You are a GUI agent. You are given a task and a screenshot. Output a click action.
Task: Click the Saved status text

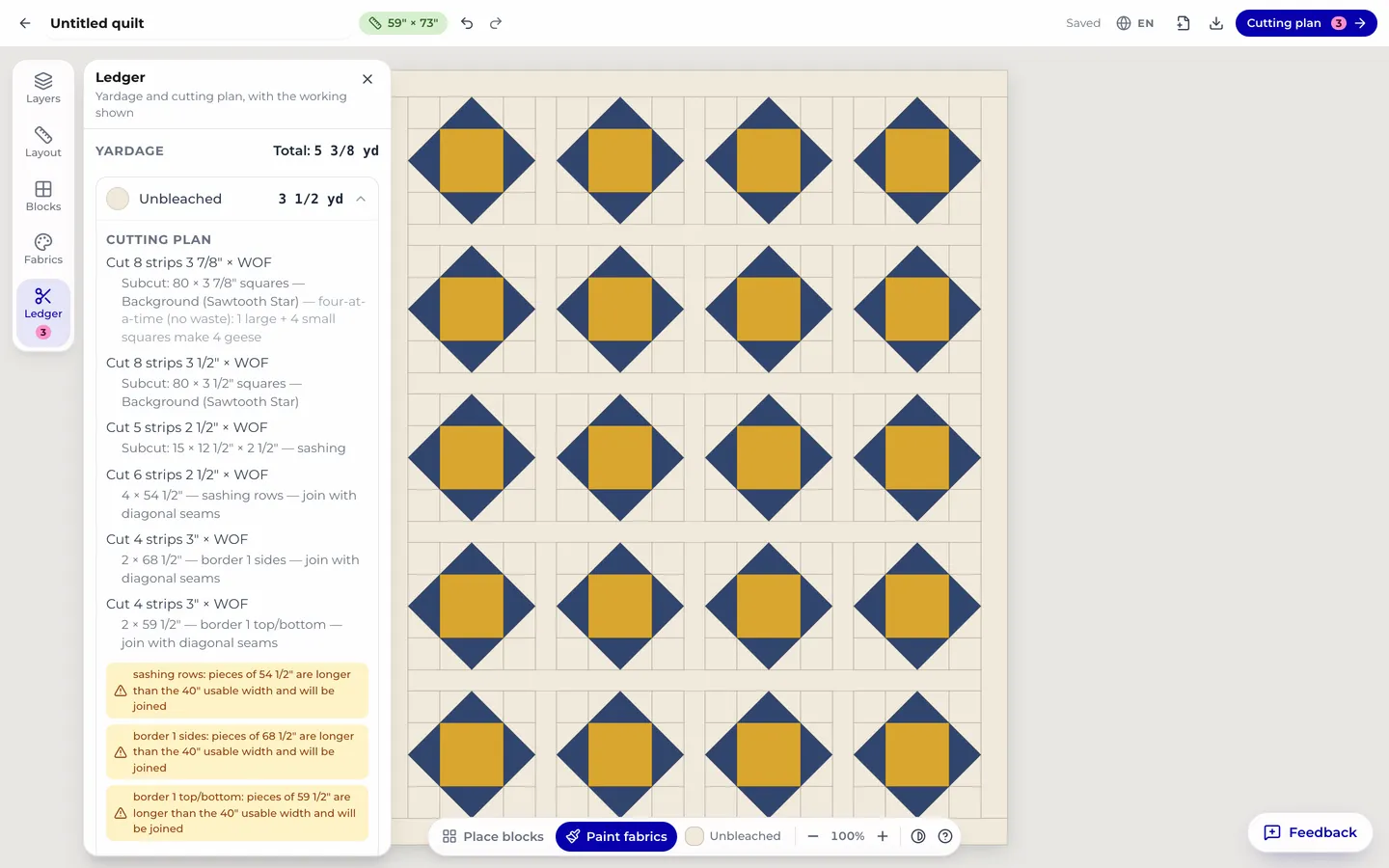click(1083, 23)
